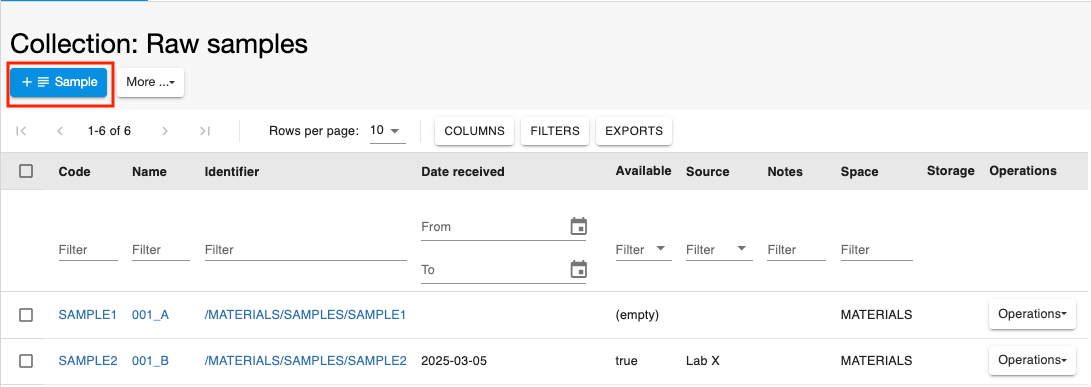Click MATERIALS space cell for SAMPLE2
Viewport: 1091px width, 387px height.
pos(877,361)
